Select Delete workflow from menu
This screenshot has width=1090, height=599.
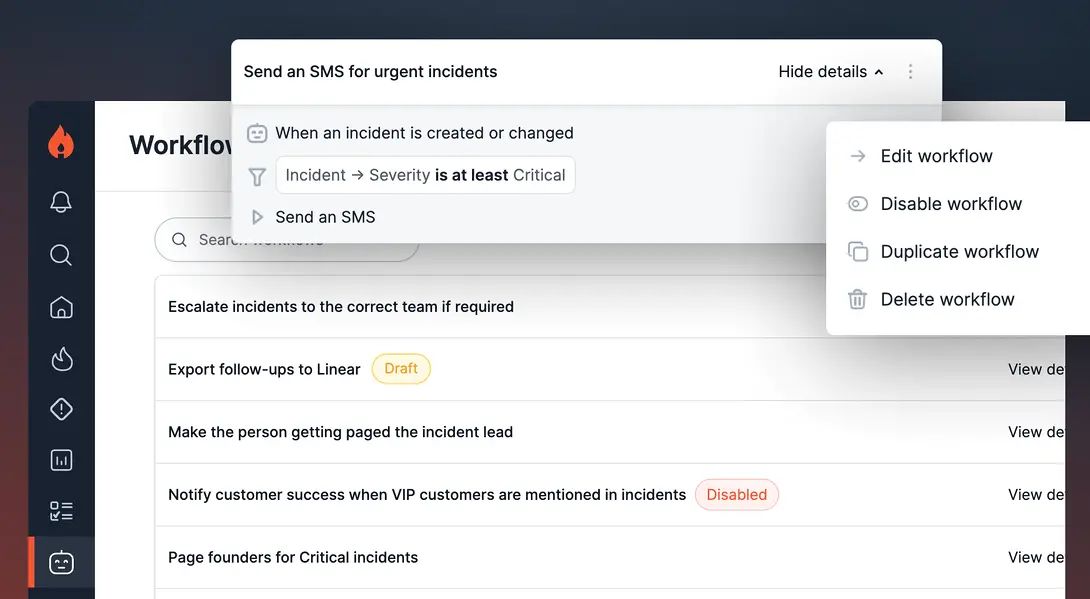[x=947, y=300]
